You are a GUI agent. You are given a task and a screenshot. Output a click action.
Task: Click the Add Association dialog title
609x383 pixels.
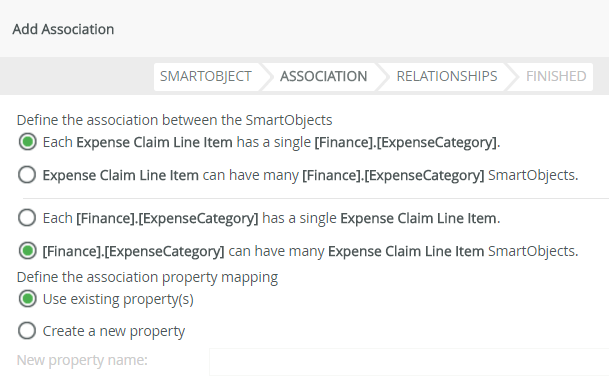(63, 29)
